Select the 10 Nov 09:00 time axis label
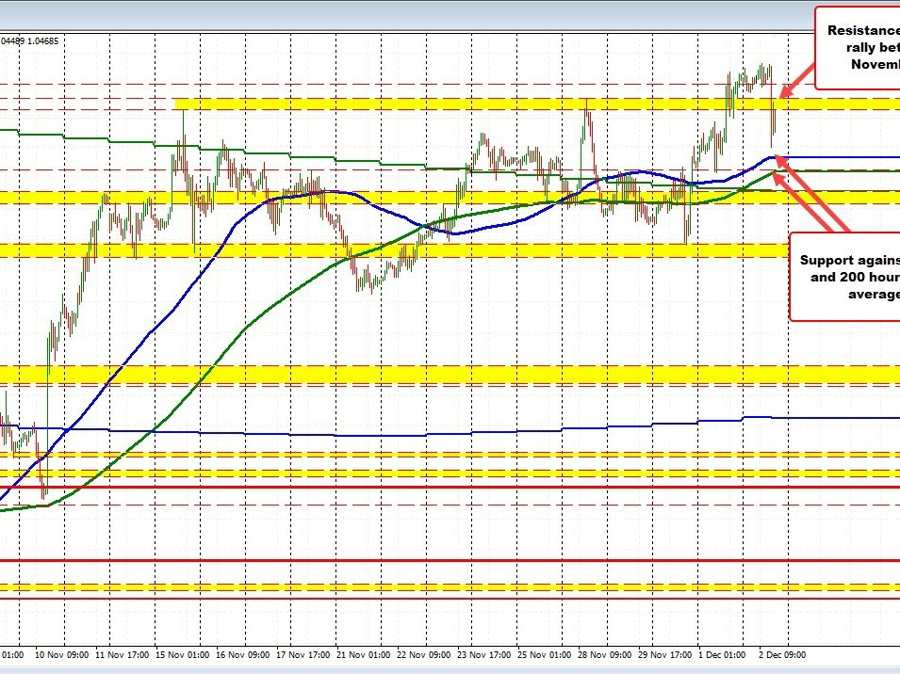Screen dimensions: 900x674 pyautogui.click(x=63, y=654)
